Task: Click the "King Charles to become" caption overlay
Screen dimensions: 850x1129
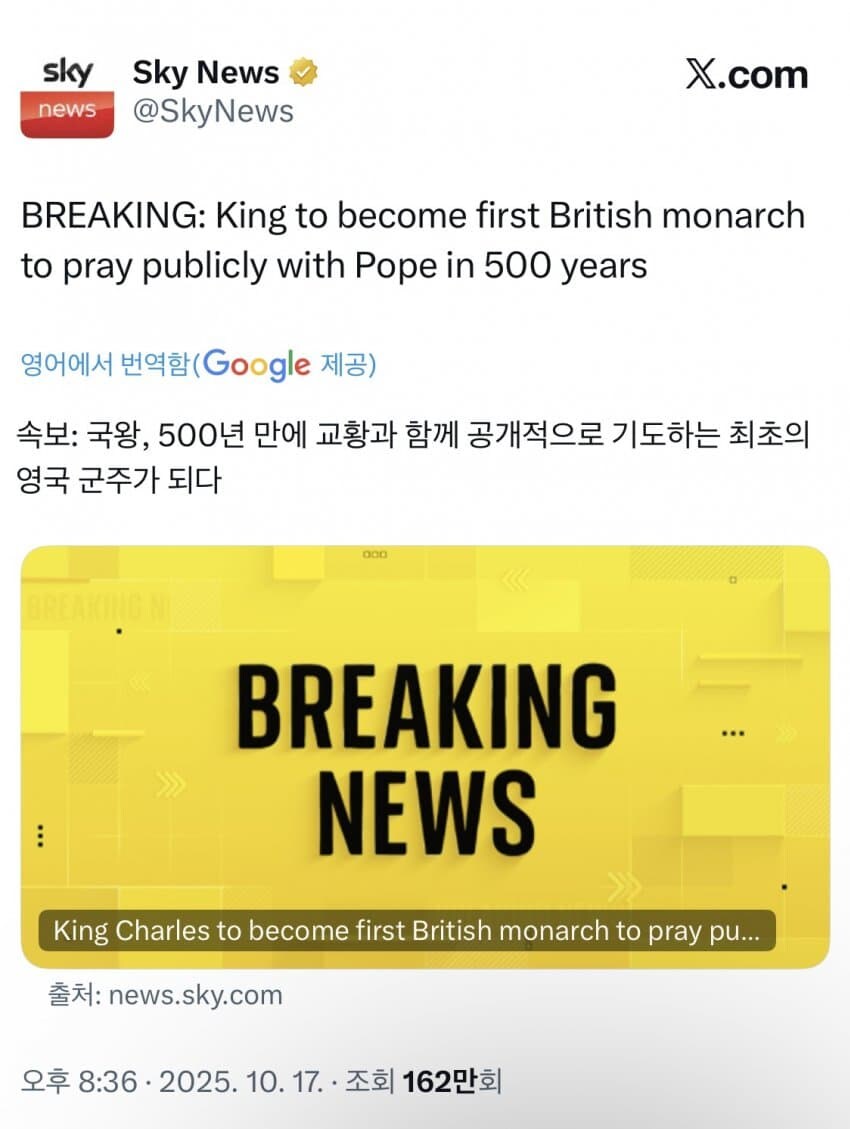Action: point(406,931)
